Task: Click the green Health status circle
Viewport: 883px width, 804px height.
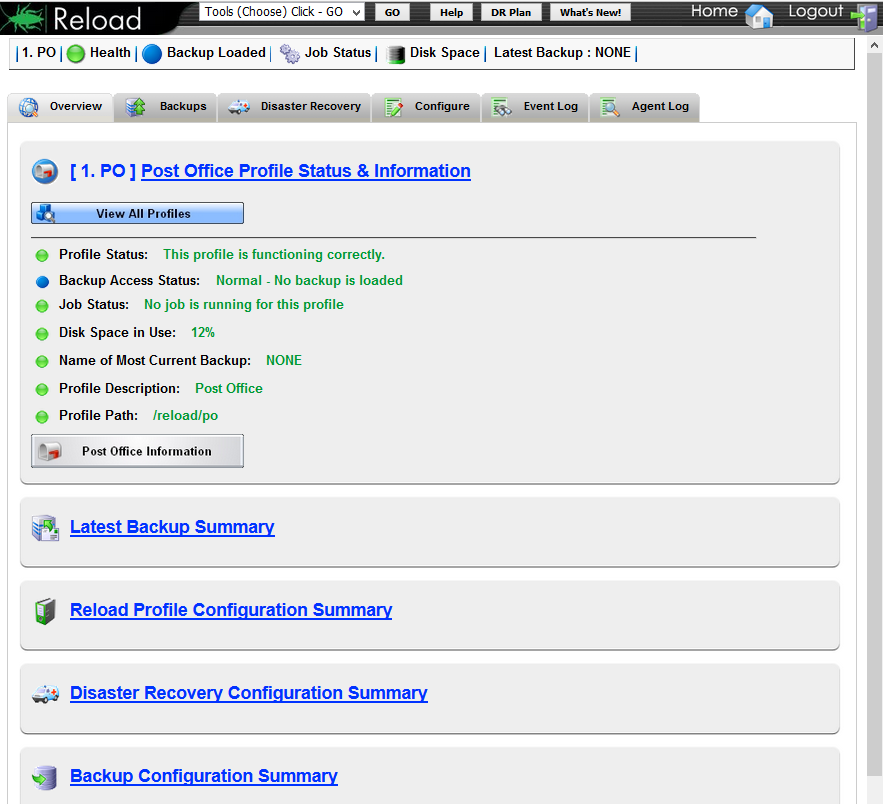Action: (x=75, y=53)
